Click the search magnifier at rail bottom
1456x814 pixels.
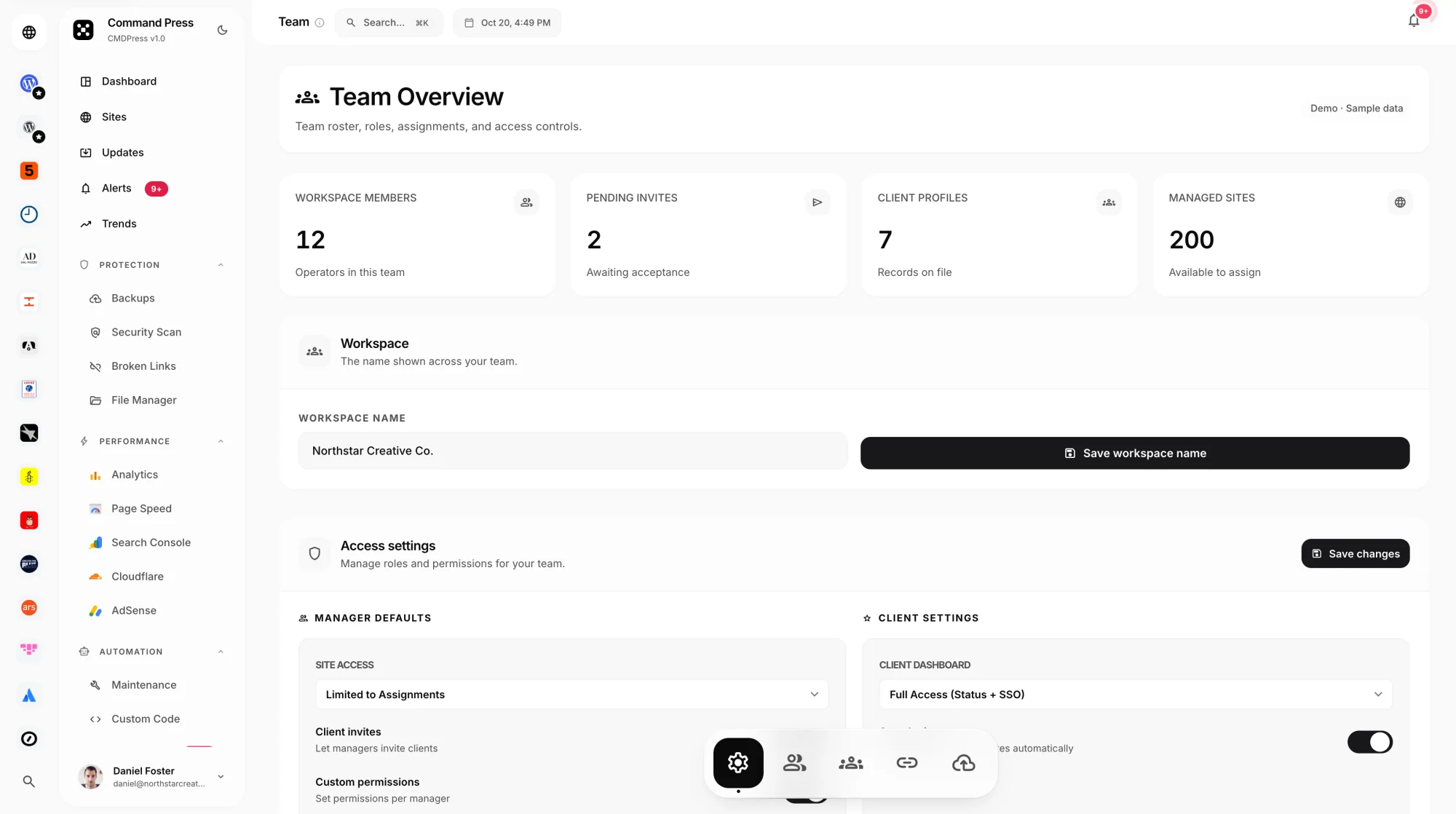click(29, 781)
